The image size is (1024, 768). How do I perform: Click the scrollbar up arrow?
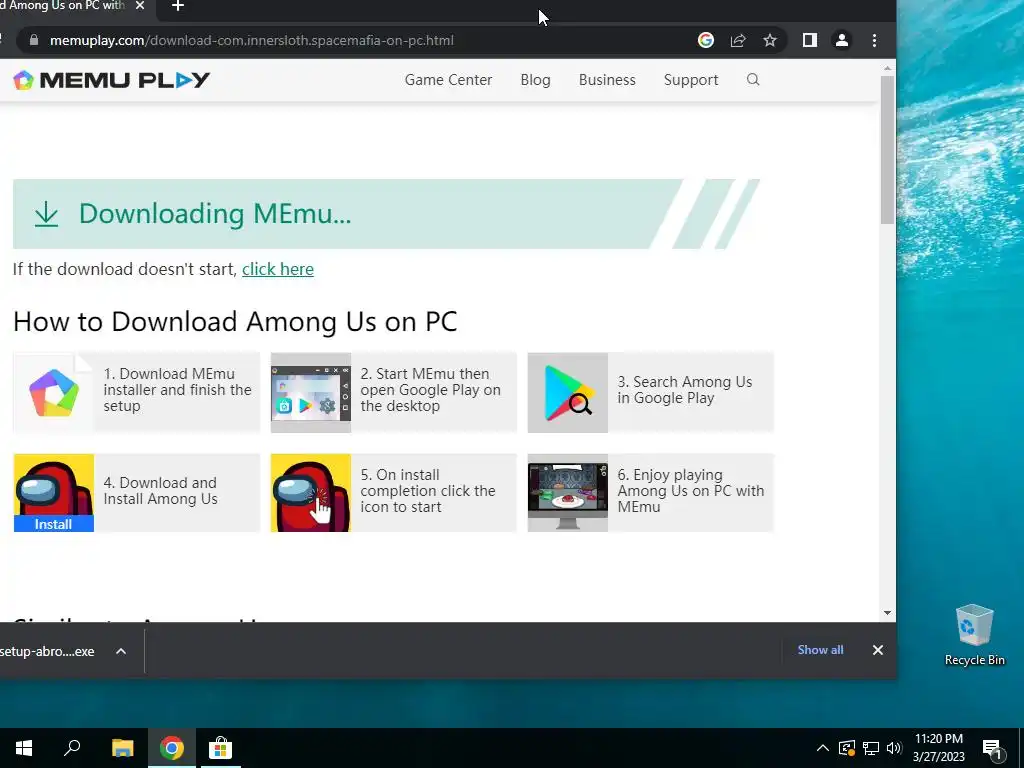[x=888, y=68]
